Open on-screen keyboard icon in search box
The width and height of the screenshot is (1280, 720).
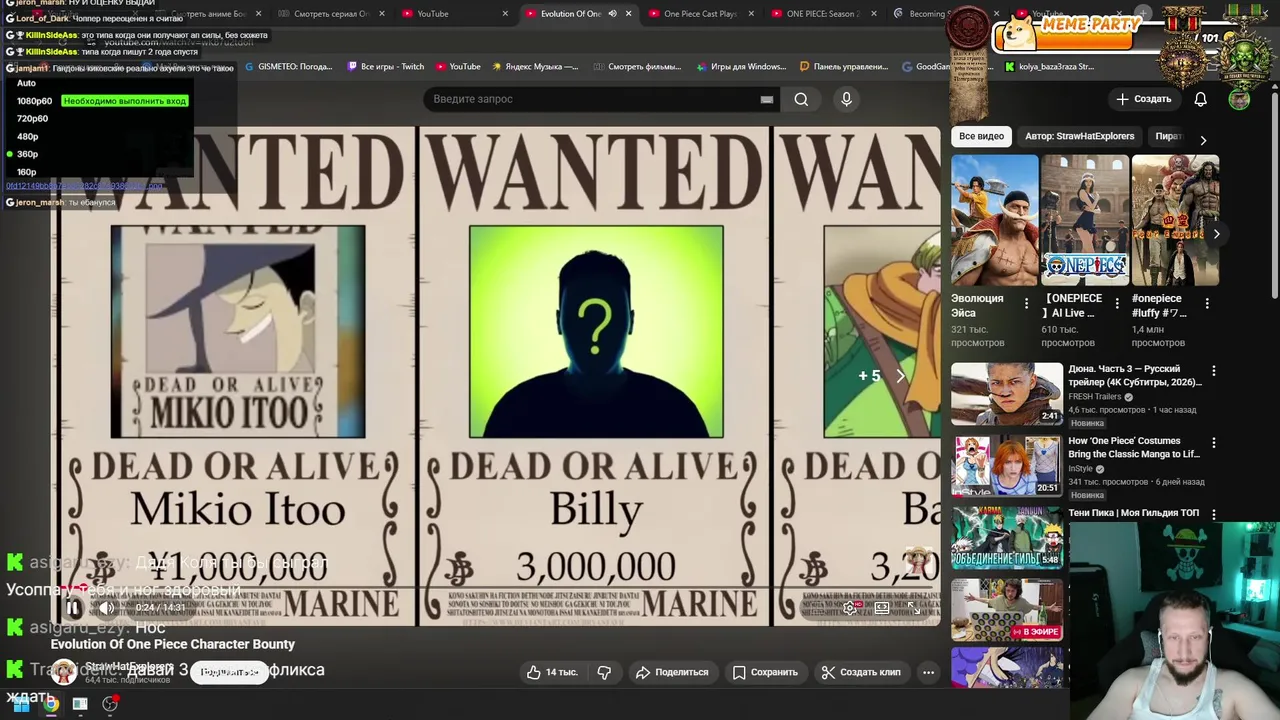tap(767, 99)
